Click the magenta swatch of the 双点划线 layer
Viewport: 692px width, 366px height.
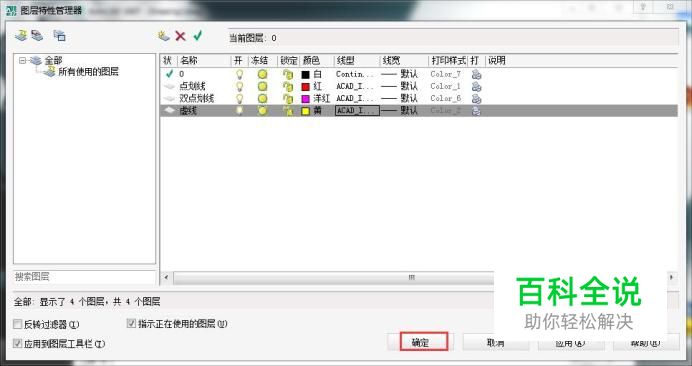[x=305, y=98]
